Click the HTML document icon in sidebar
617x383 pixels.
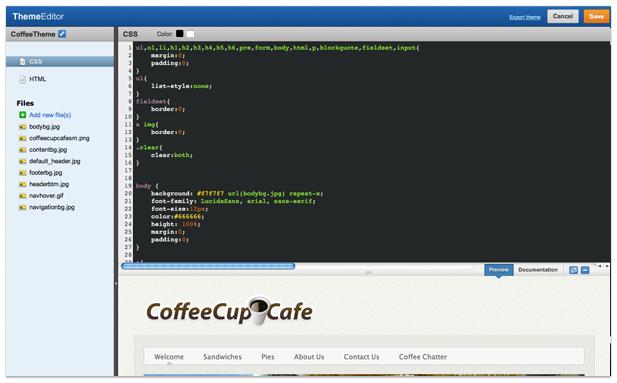click(22, 79)
